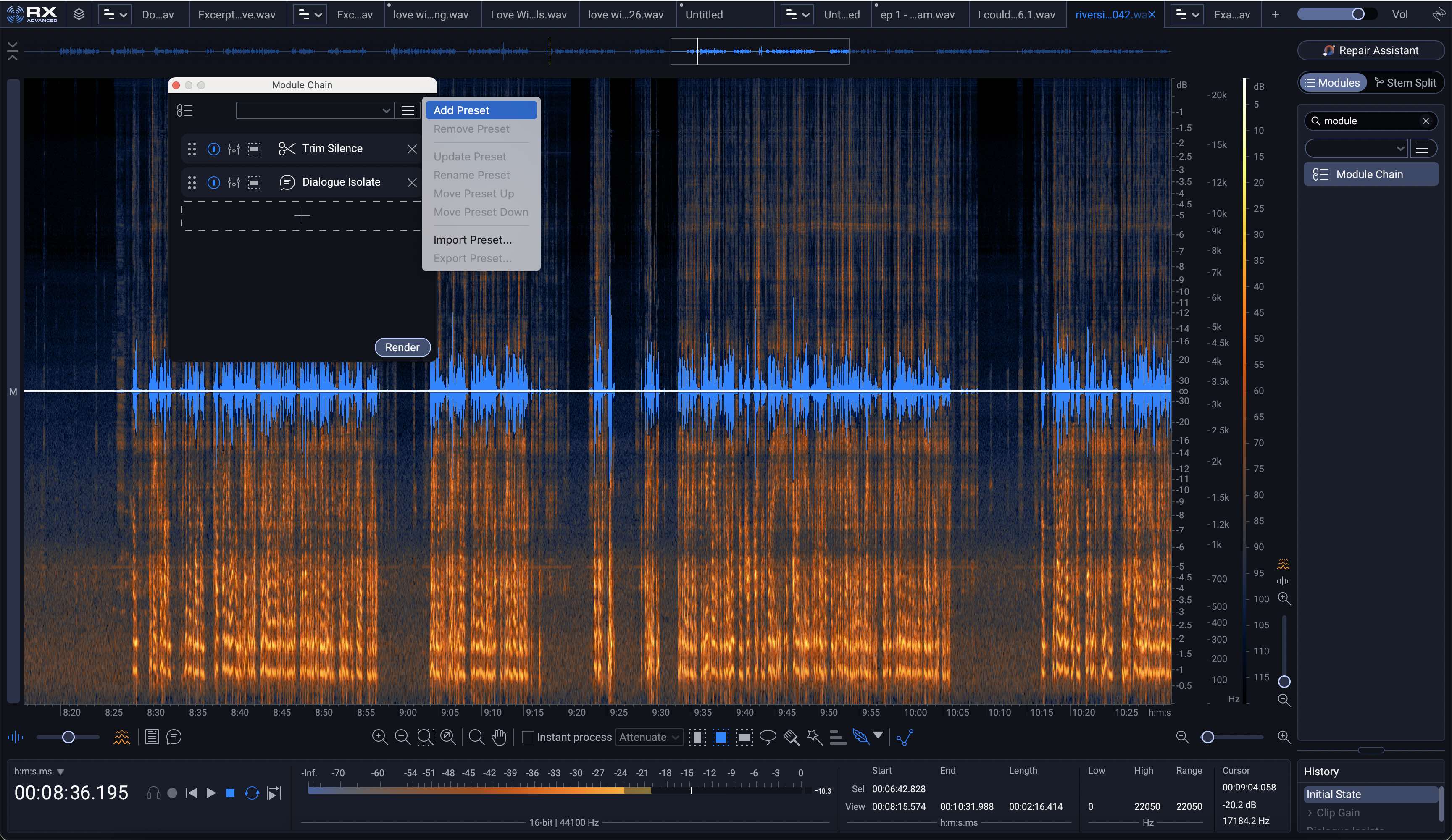
Task: Choose Import Preset... from the menu
Action: click(472, 240)
